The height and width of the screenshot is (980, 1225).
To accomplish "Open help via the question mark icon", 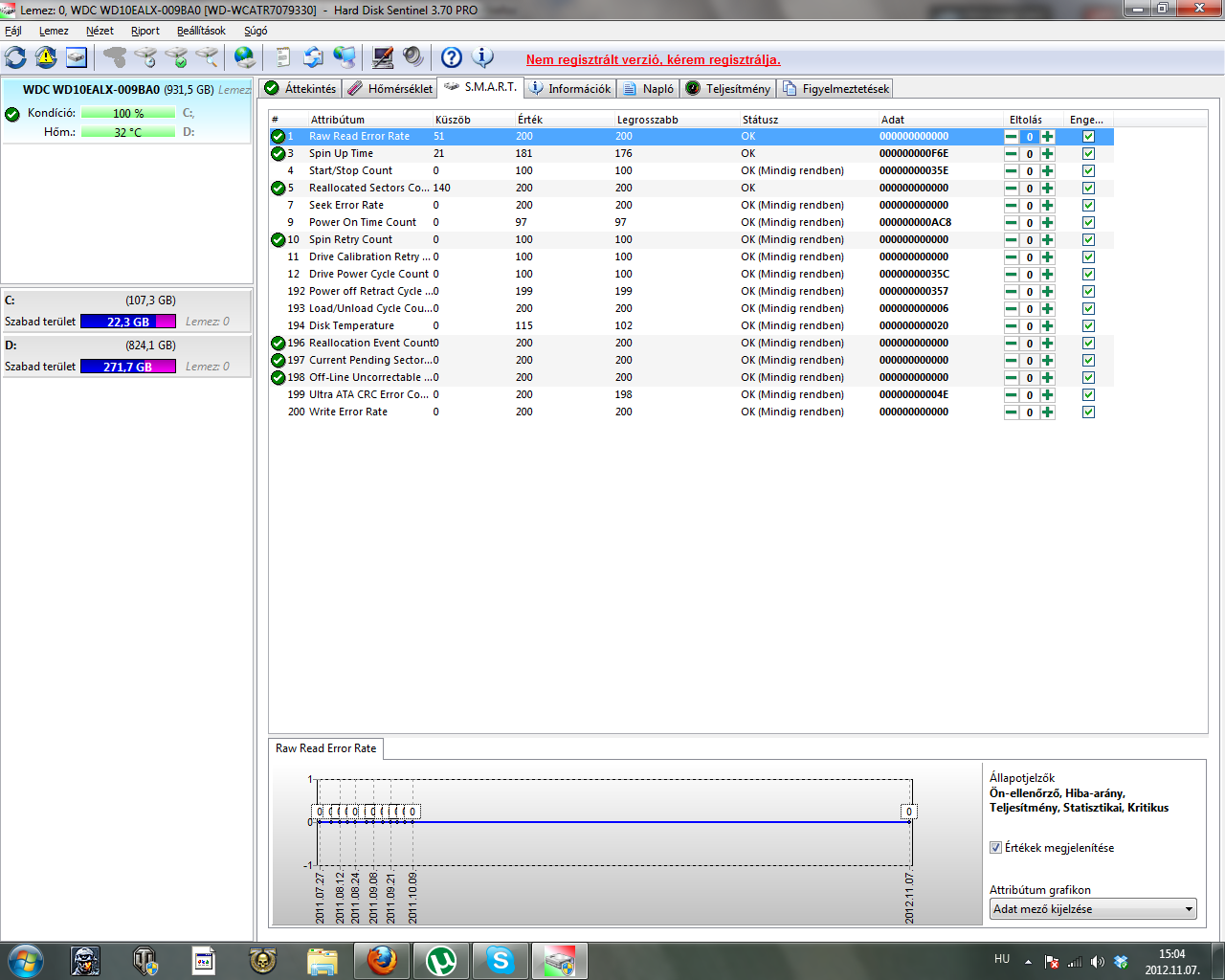I will (x=451, y=57).
